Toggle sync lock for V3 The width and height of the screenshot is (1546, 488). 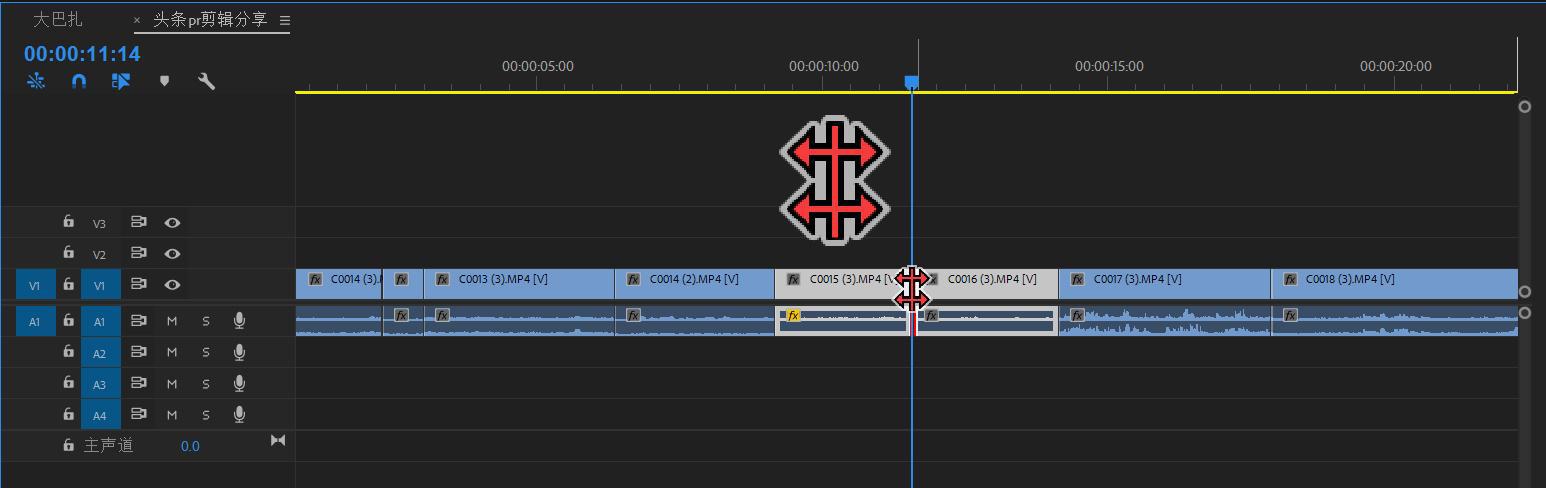(x=139, y=222)
